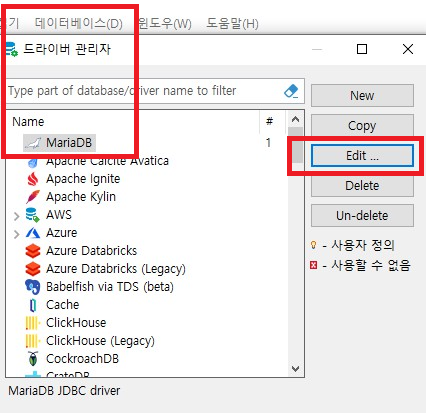Select the Cache driver
This screenshot has height=413, width=426.
tap(63, 305)
